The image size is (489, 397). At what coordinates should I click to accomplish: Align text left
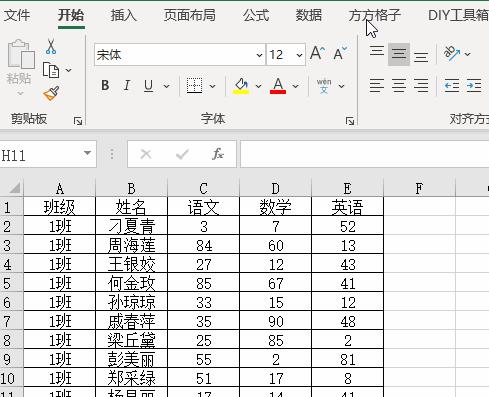pyautogui.click(x=377, y=86)
